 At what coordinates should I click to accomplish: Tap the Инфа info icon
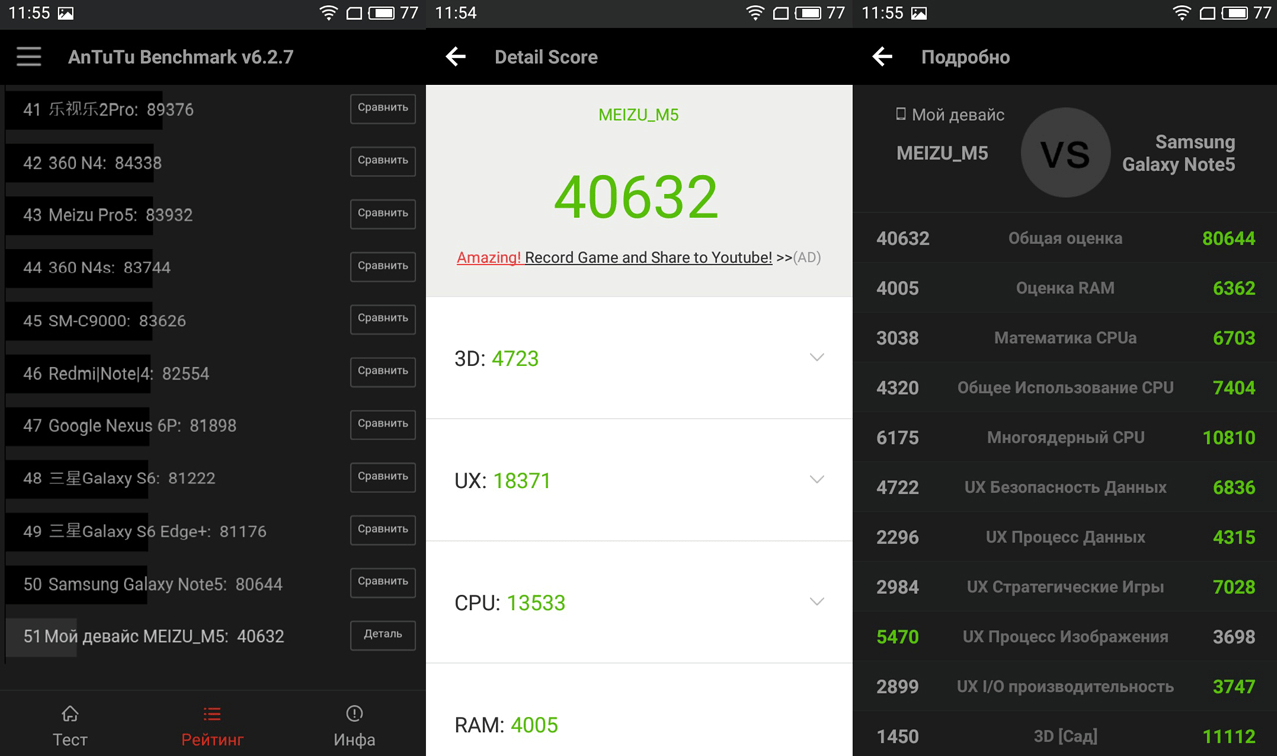(x=354, y=714)
